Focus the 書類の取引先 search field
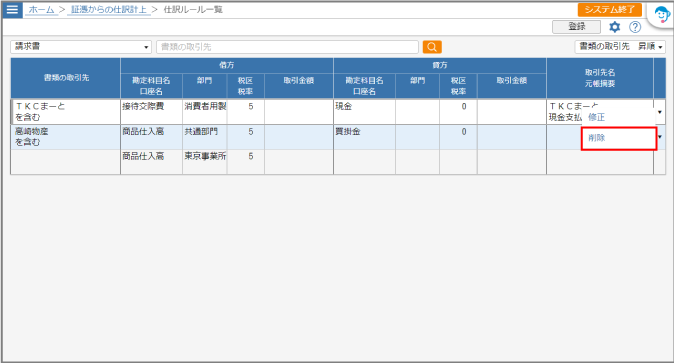This screenshot has width=674, height=363. click(x=287, y=47)
